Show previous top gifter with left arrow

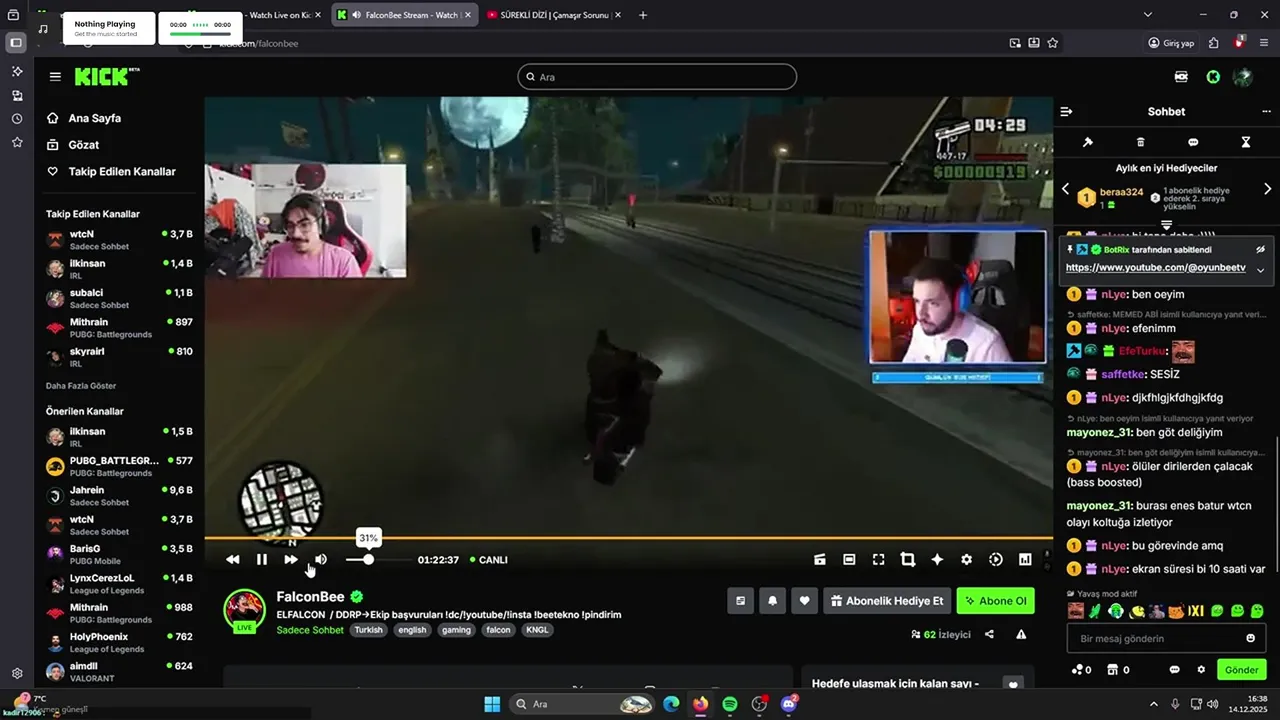pos(1065,189)
